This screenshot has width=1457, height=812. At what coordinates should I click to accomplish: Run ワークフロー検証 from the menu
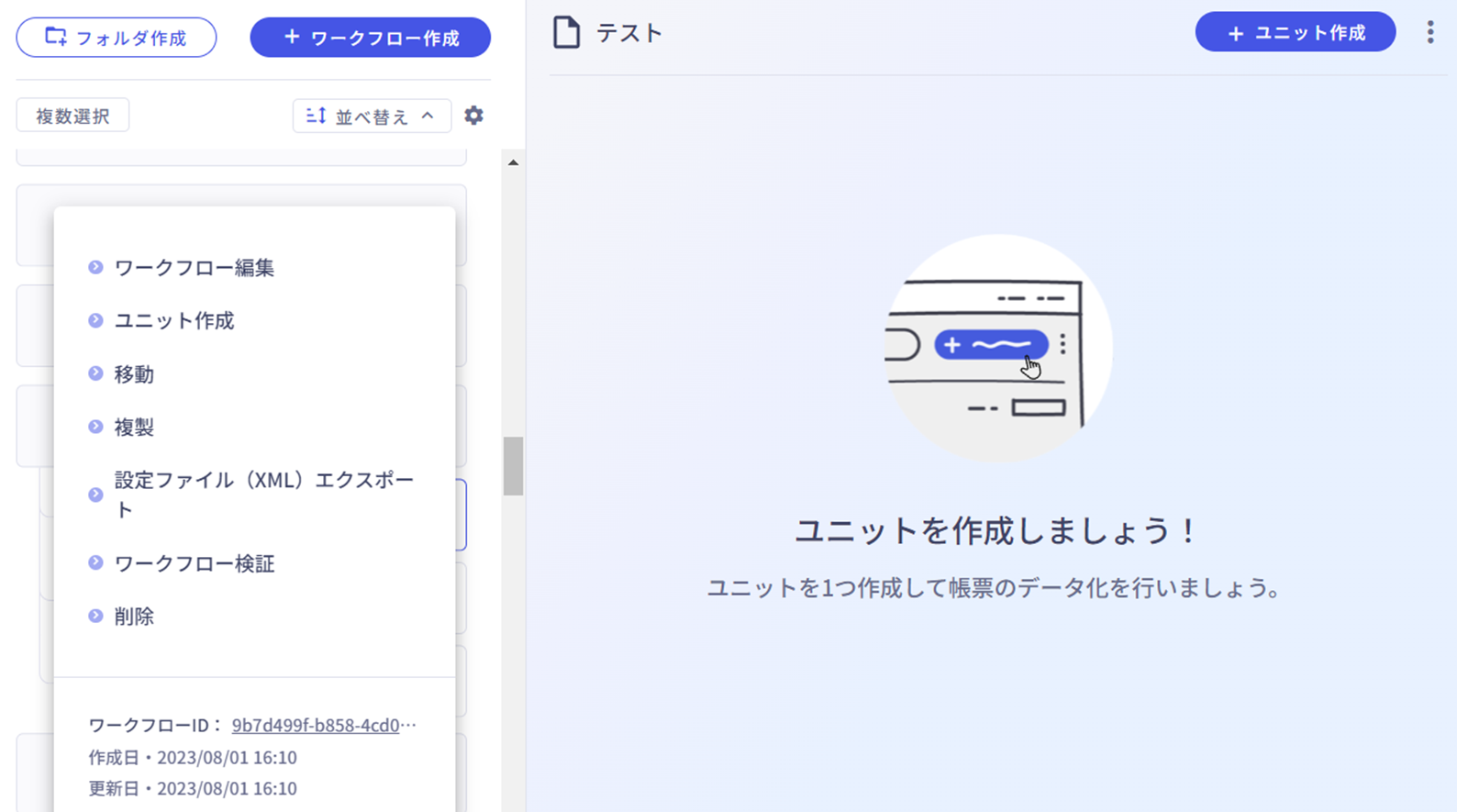194,563
